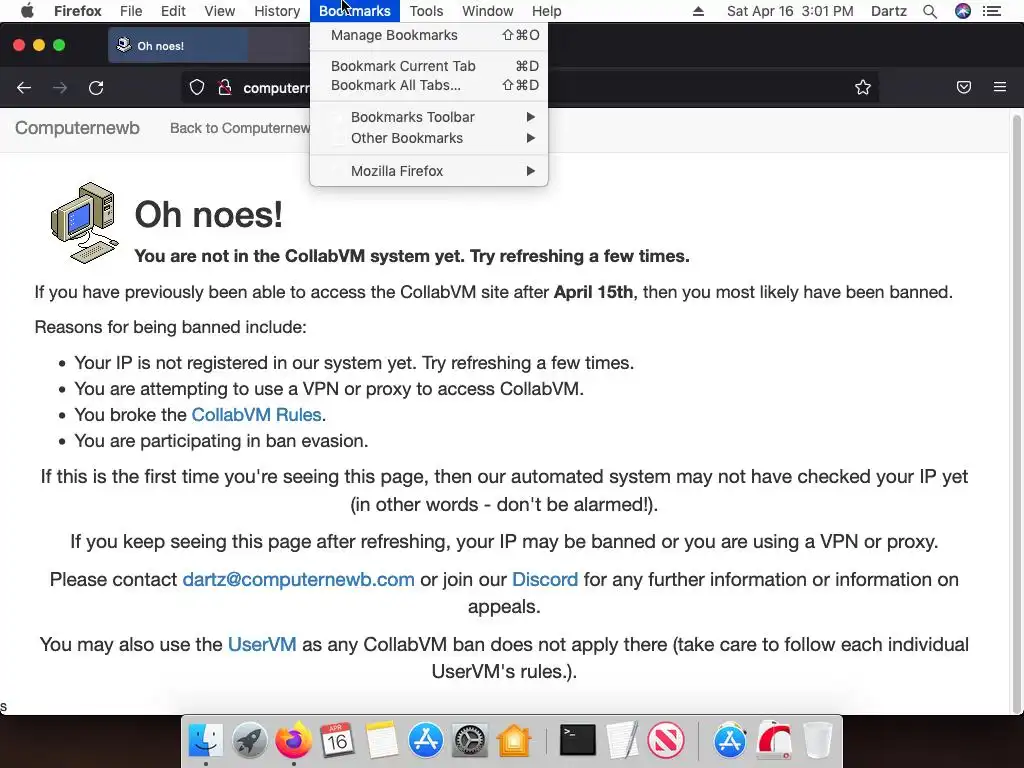Launch Terminal from the Dock

(x=578, y=741)
